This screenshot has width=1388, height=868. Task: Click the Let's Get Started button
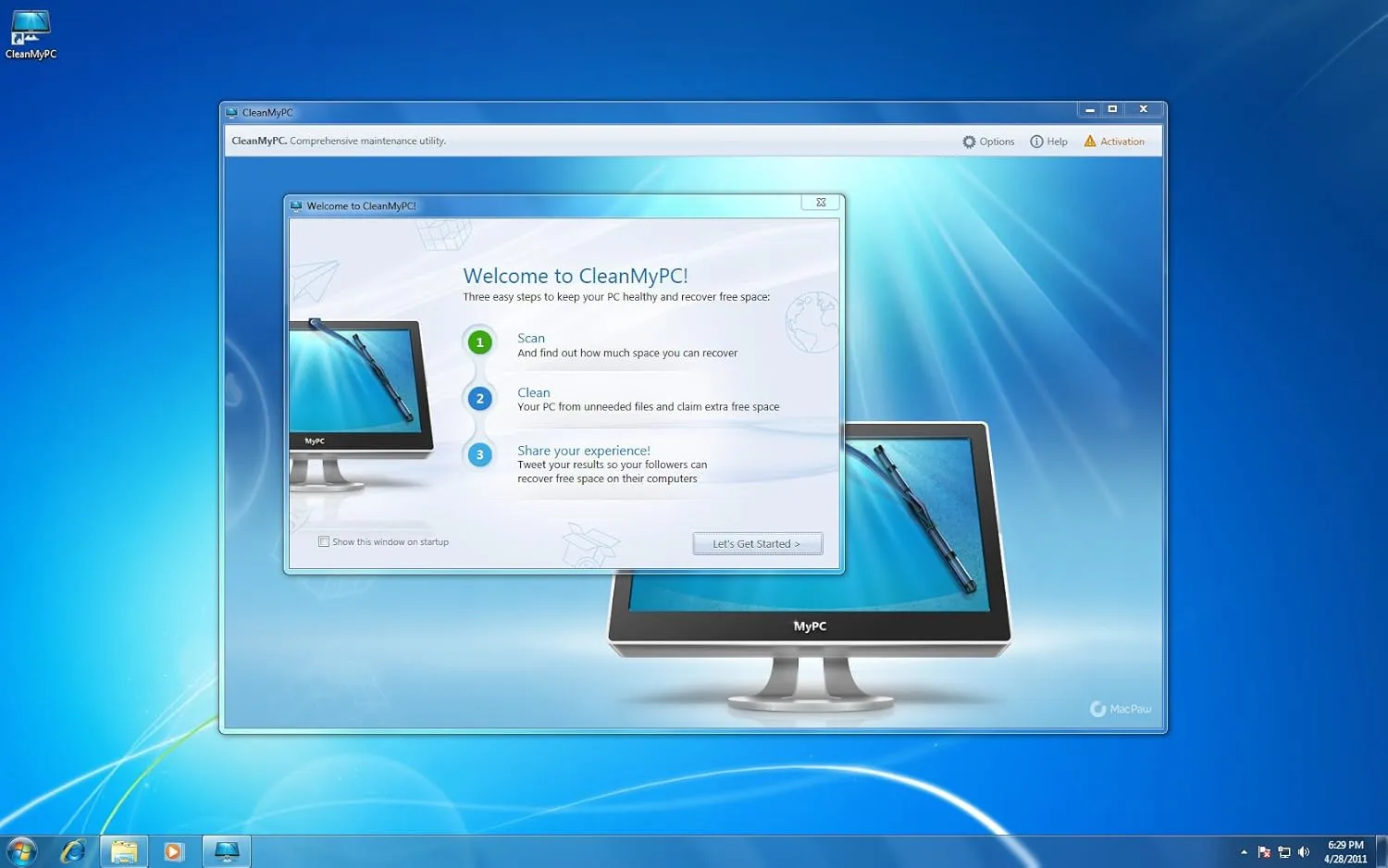pos(757,543)
